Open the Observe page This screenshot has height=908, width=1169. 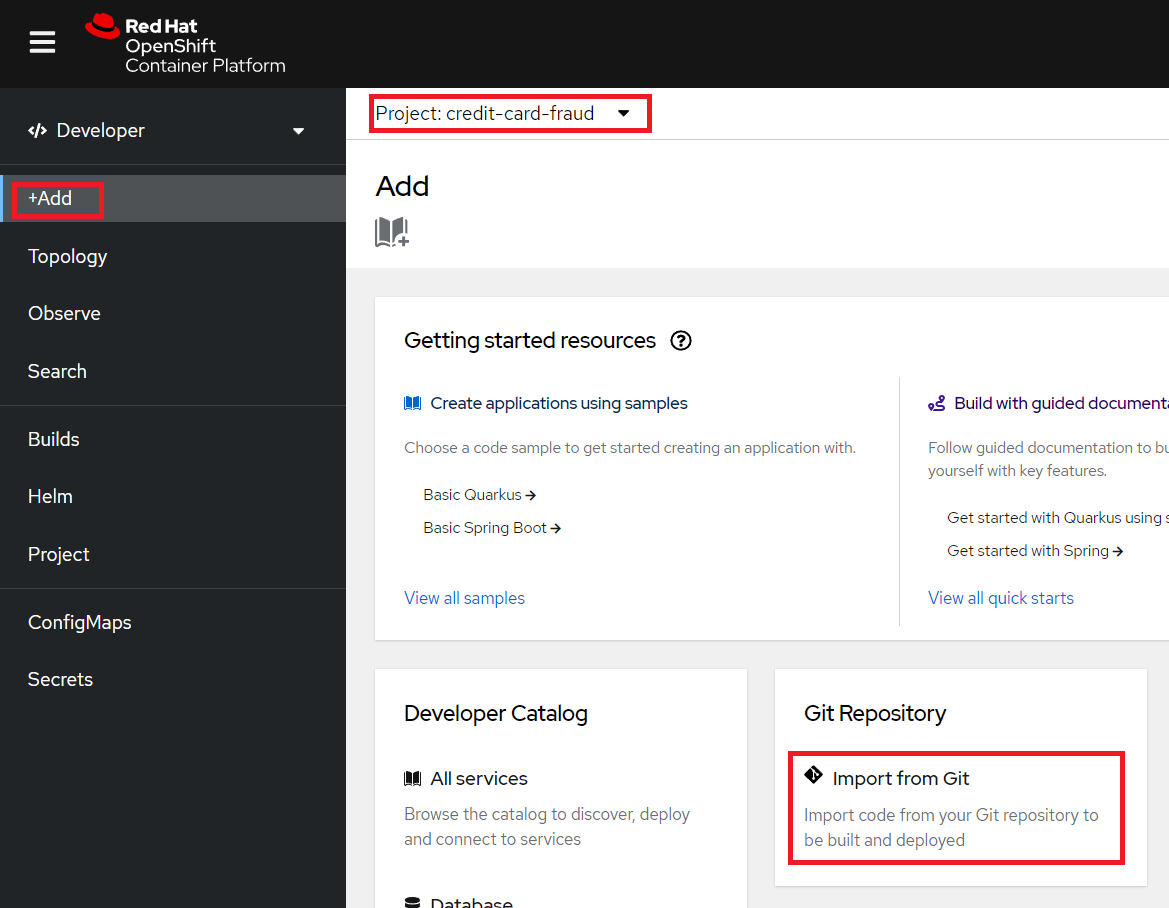point(64,313)
